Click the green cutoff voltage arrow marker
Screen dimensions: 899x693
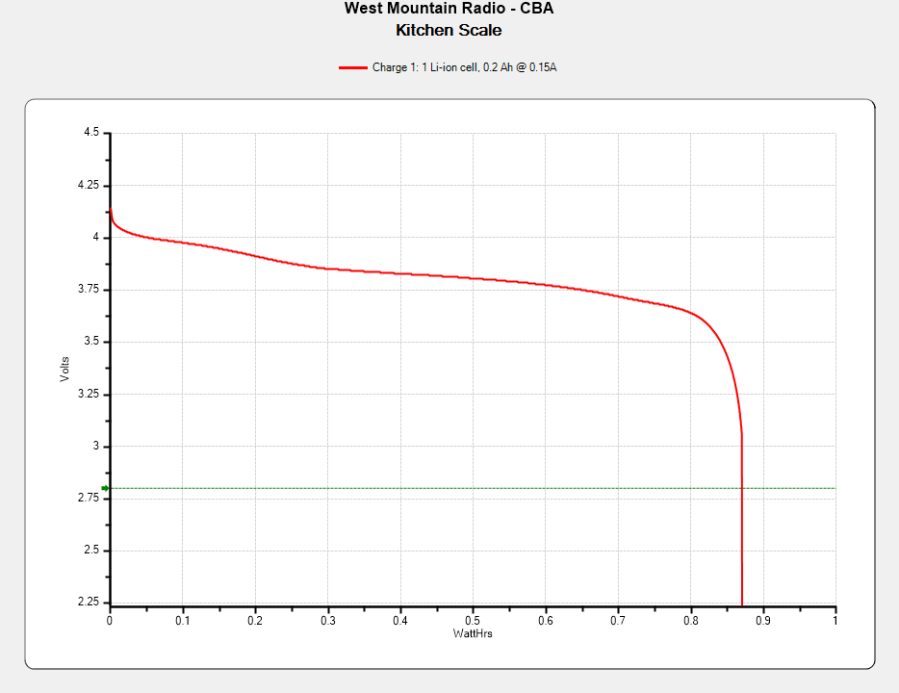click(x=105, y=488)
